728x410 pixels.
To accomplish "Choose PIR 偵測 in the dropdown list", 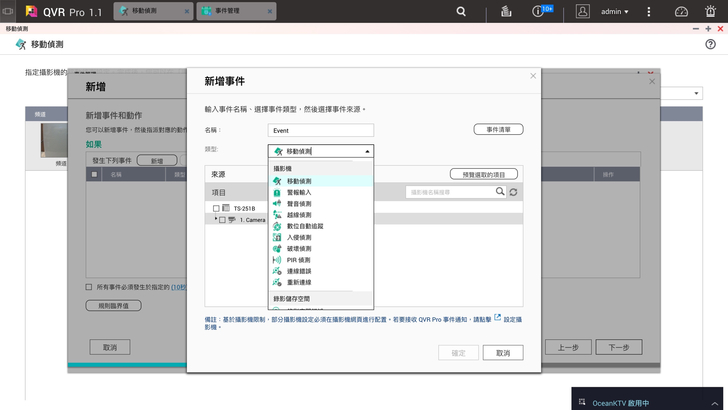I will pyautogui.click(x=299, y=259).
